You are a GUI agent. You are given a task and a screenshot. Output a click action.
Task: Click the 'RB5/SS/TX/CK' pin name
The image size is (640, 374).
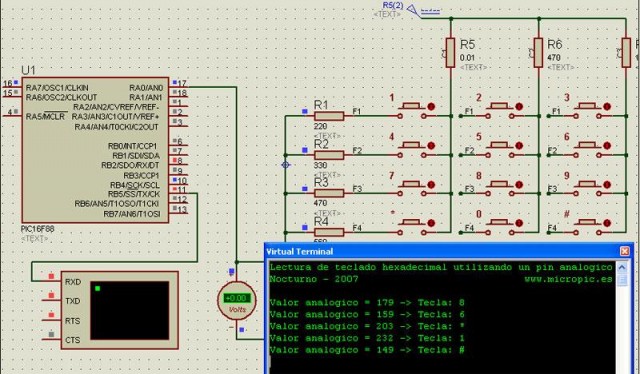pos(134,194)
